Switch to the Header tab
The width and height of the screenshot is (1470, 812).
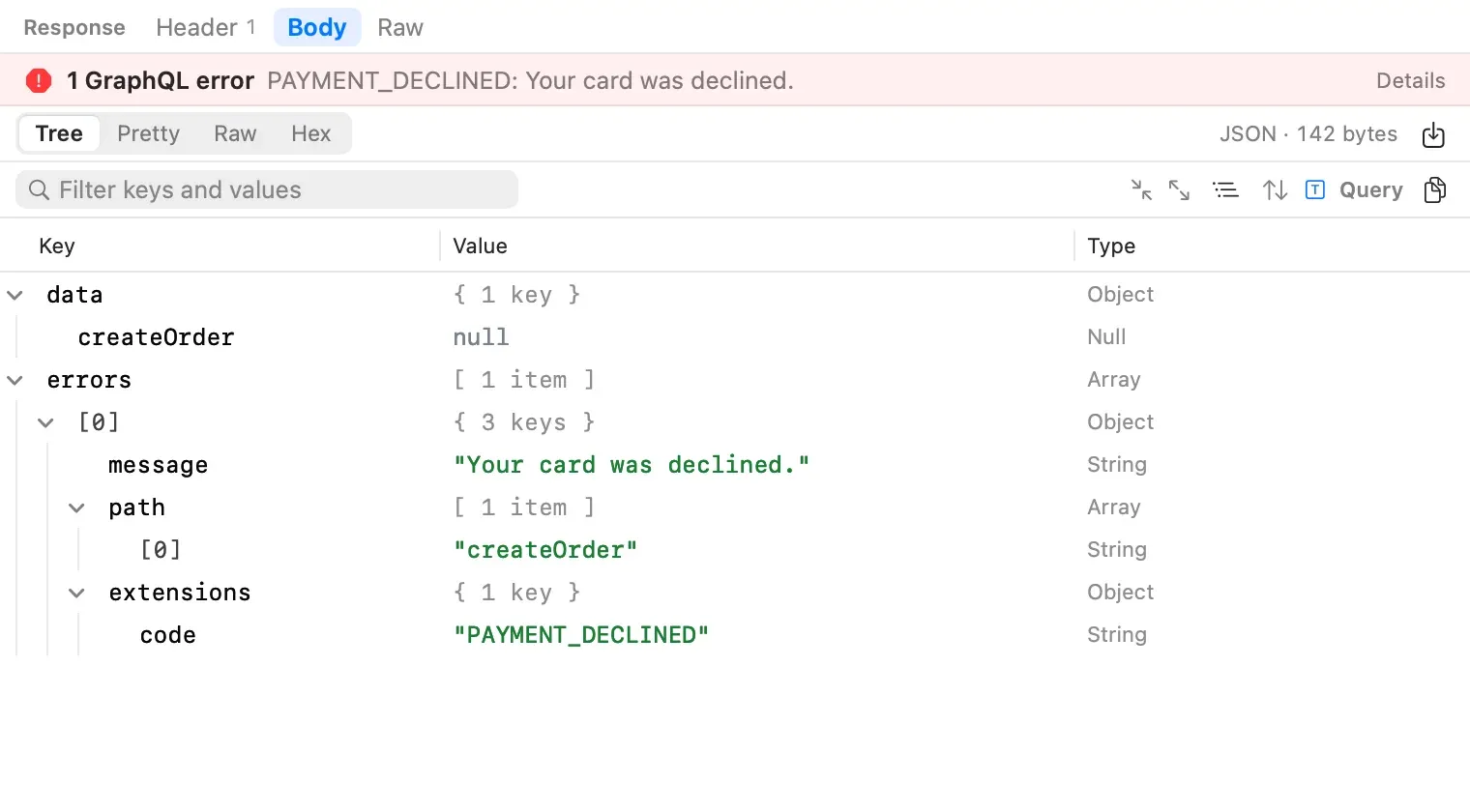click(206, 27)
